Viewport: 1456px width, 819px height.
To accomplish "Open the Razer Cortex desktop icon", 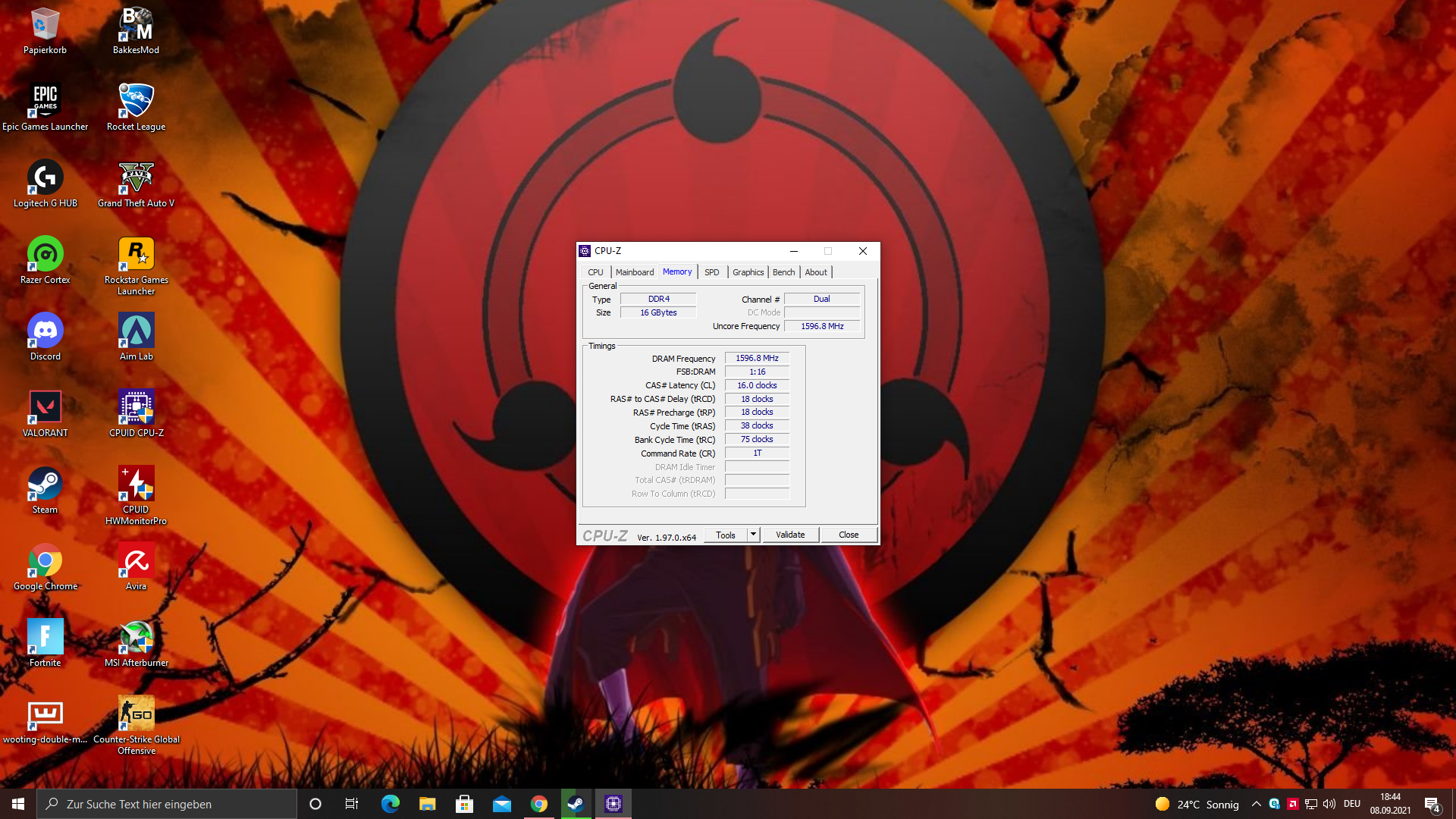I will [x=45, y=255].
